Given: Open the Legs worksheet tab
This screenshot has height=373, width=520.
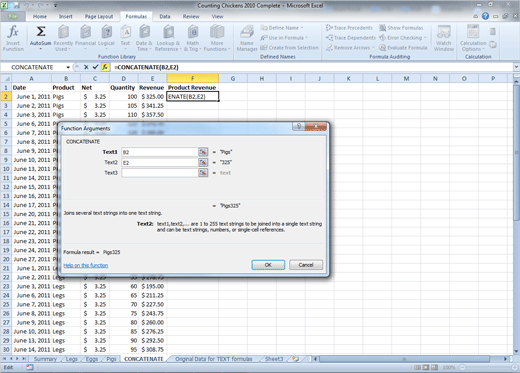Looking at the screenshot, I should tap(71, 359).
